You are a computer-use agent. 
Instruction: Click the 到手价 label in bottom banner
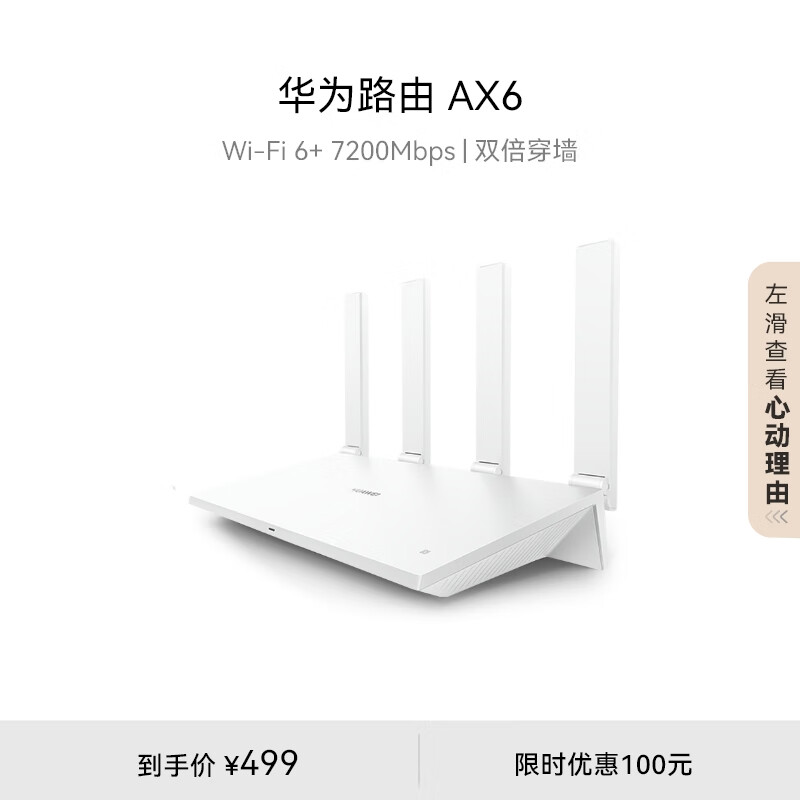pos(176,765)
